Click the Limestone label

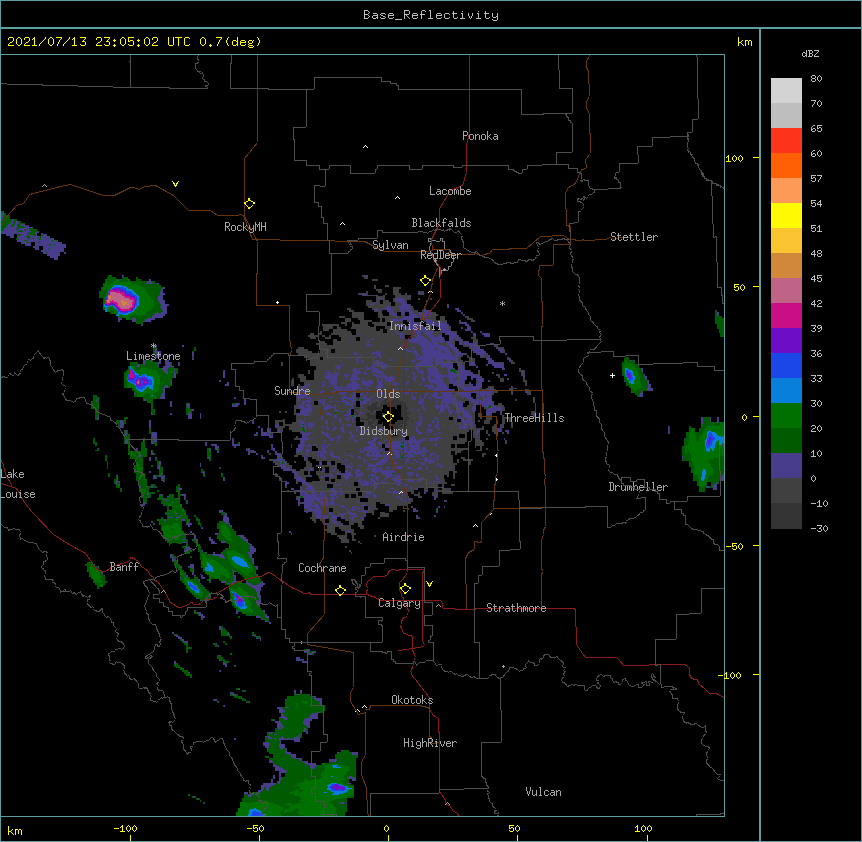[x=153, y=356]
